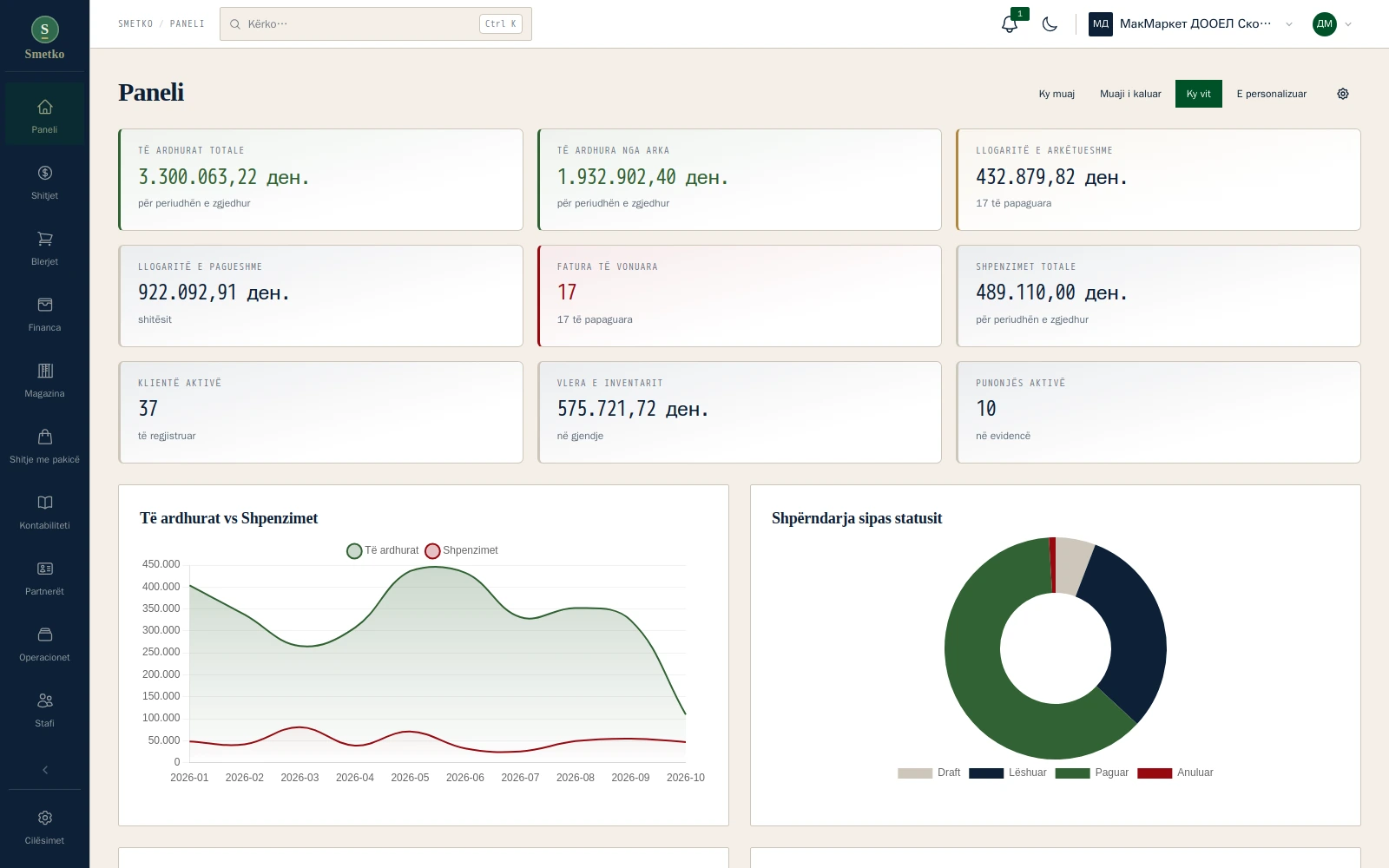
Task: Open dashboard settings gear near E personalizuar
Action: pyautogui.click(x=1343, y=94)
